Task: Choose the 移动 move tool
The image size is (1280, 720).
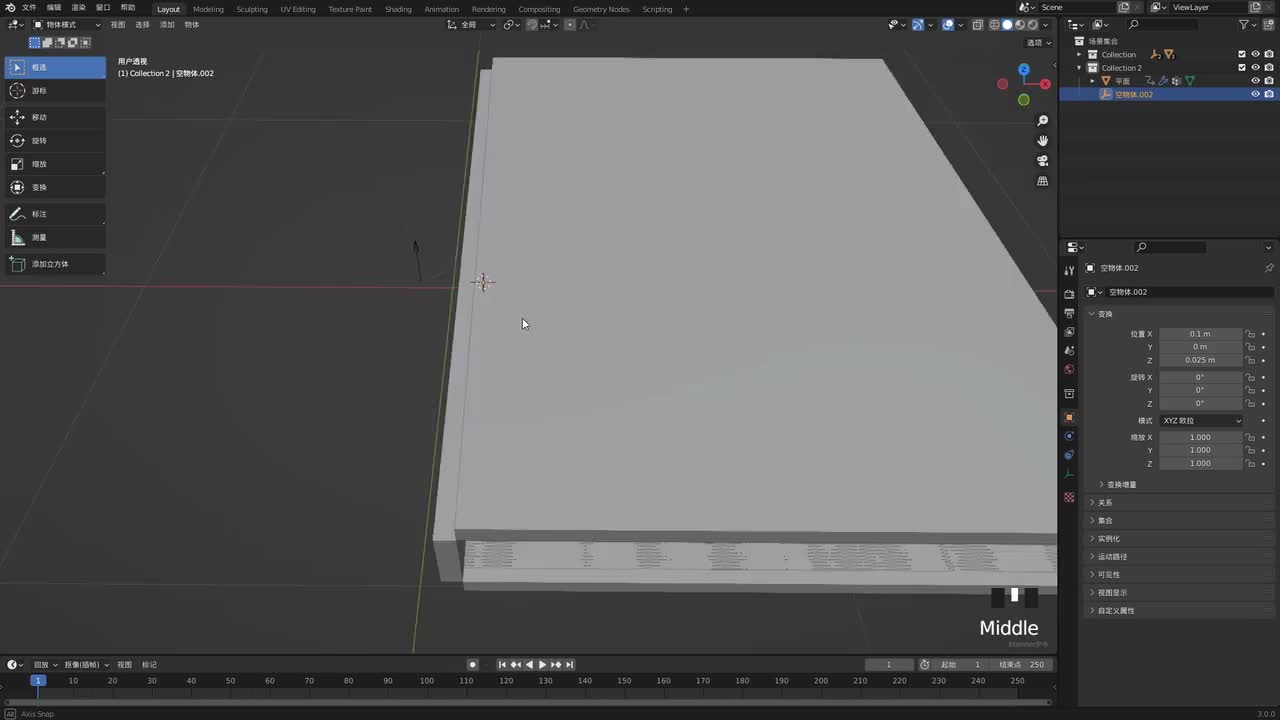Action: point(55,117)
